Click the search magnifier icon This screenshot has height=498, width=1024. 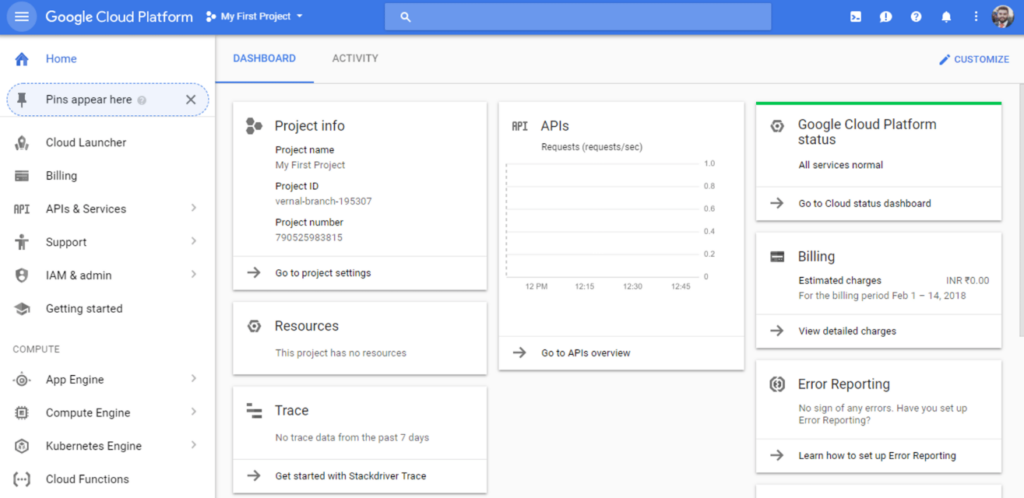406,17
